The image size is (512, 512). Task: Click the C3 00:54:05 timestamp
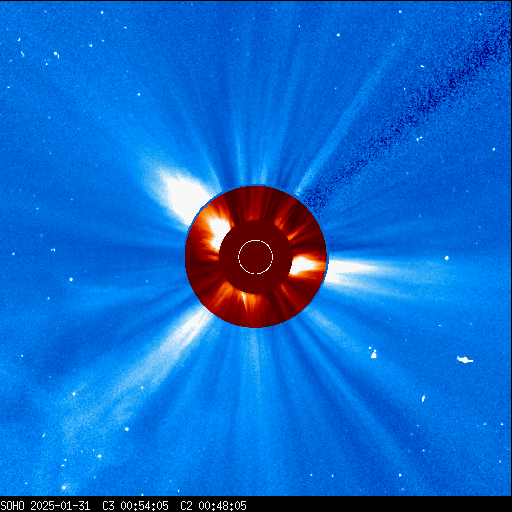click(135, 506)
